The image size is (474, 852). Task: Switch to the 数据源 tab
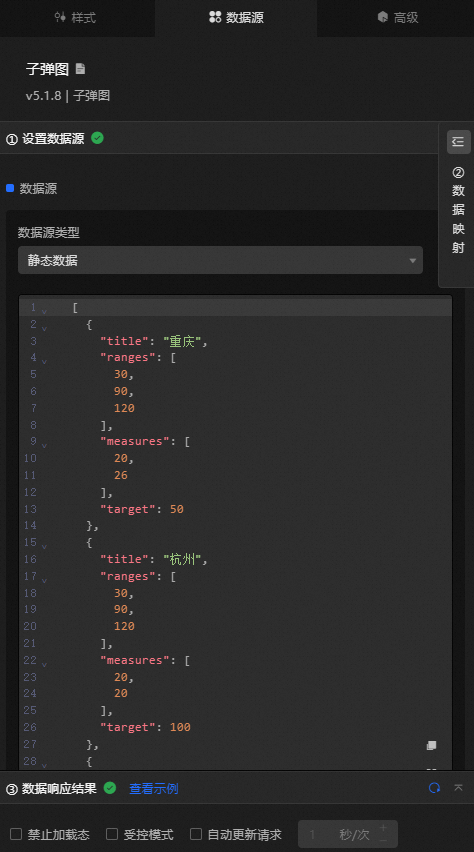coord(236,18)
